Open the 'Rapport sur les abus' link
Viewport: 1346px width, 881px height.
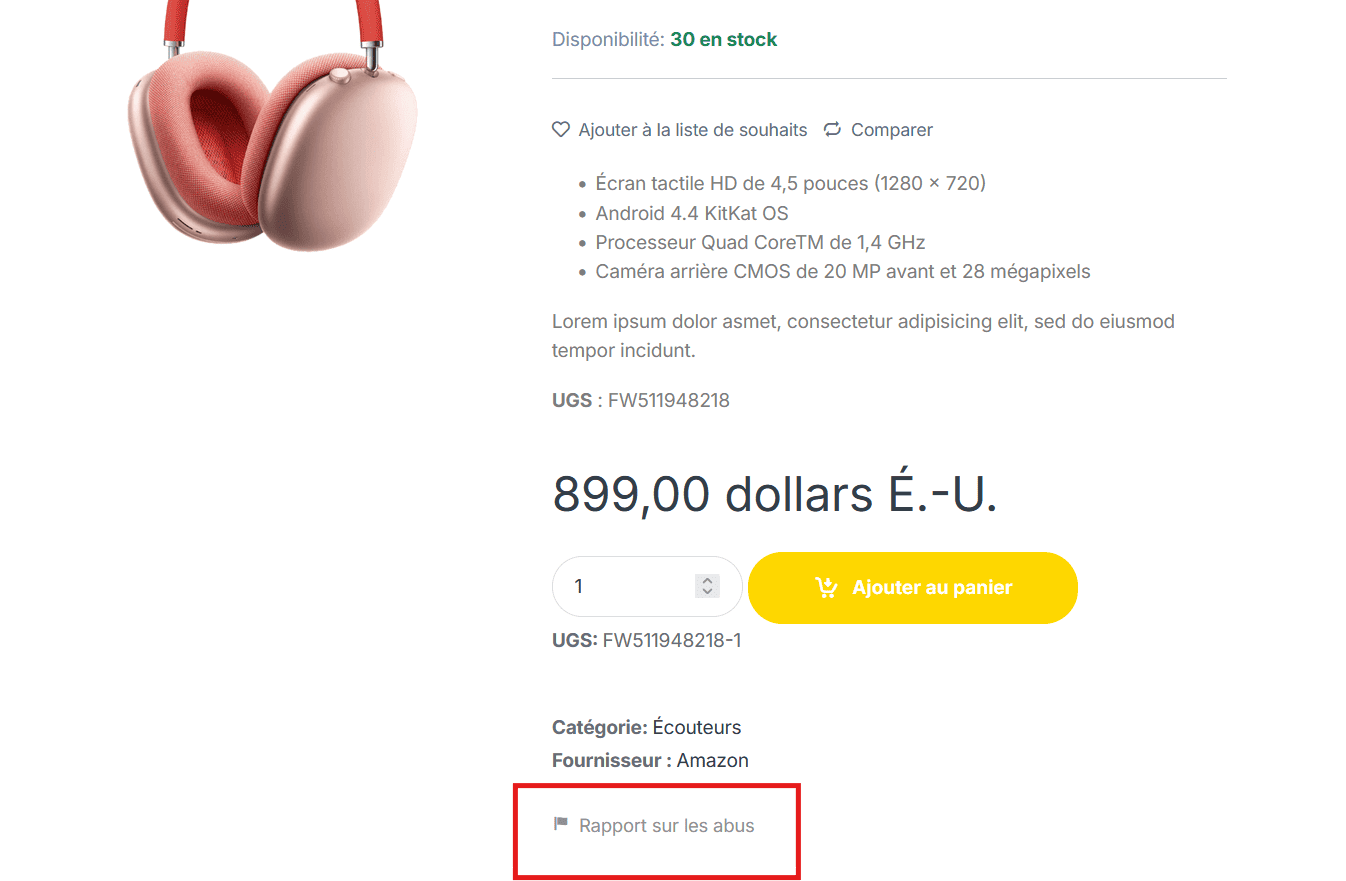(x=667, y=826)
